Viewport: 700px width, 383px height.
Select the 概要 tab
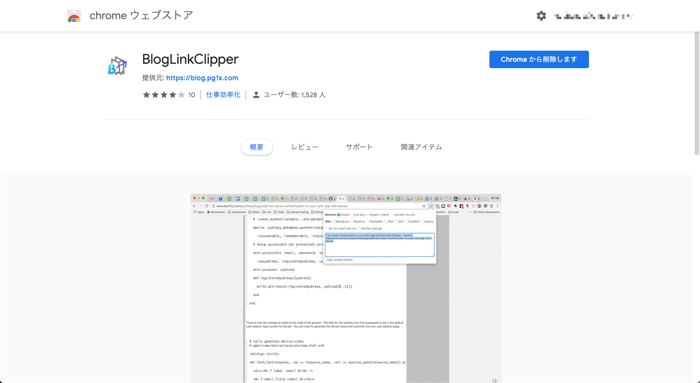(257, 147)
